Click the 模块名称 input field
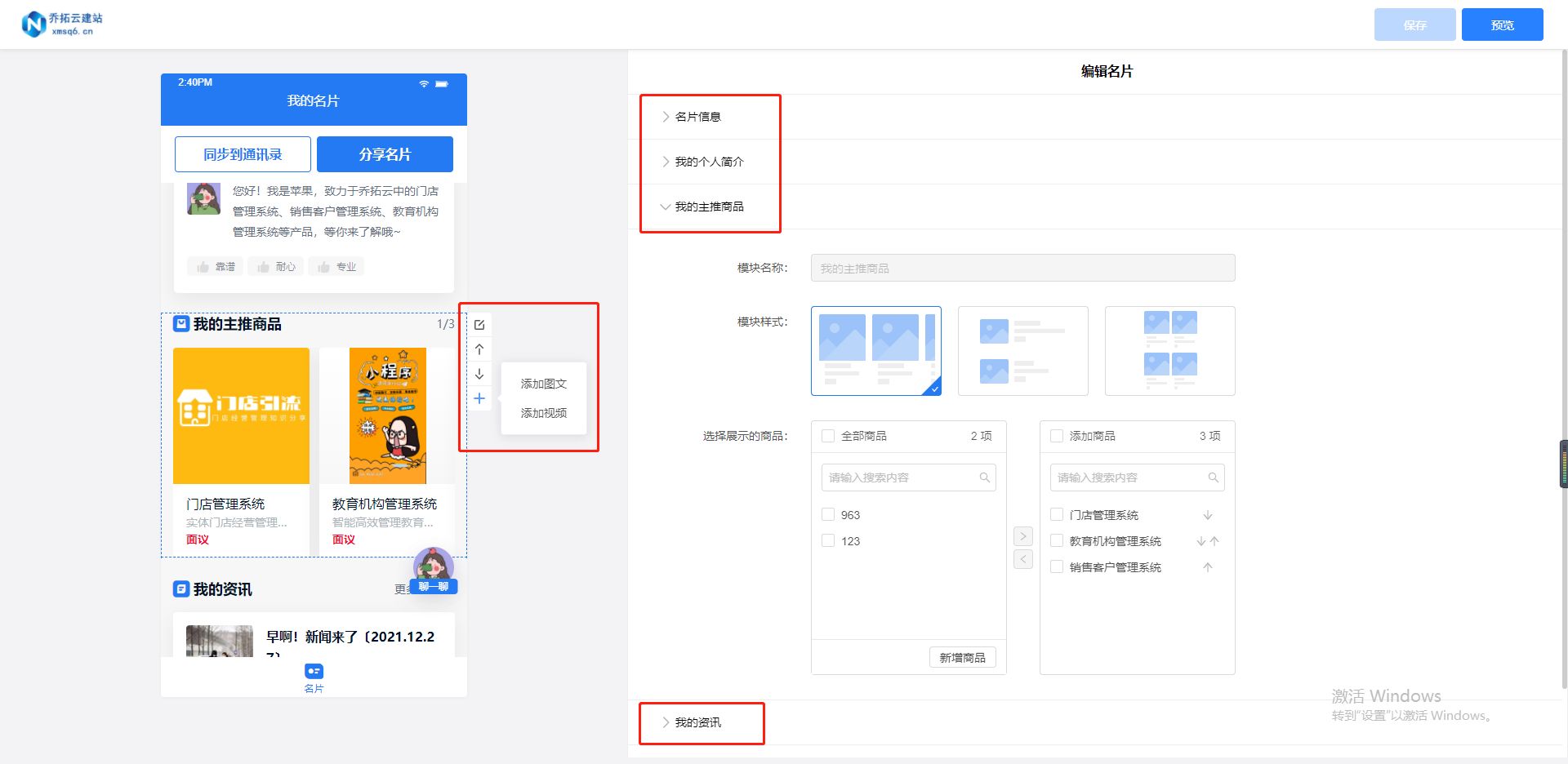Image resolution: width=1568 pixels, height=764 pixels. [x=1023, y=268]
